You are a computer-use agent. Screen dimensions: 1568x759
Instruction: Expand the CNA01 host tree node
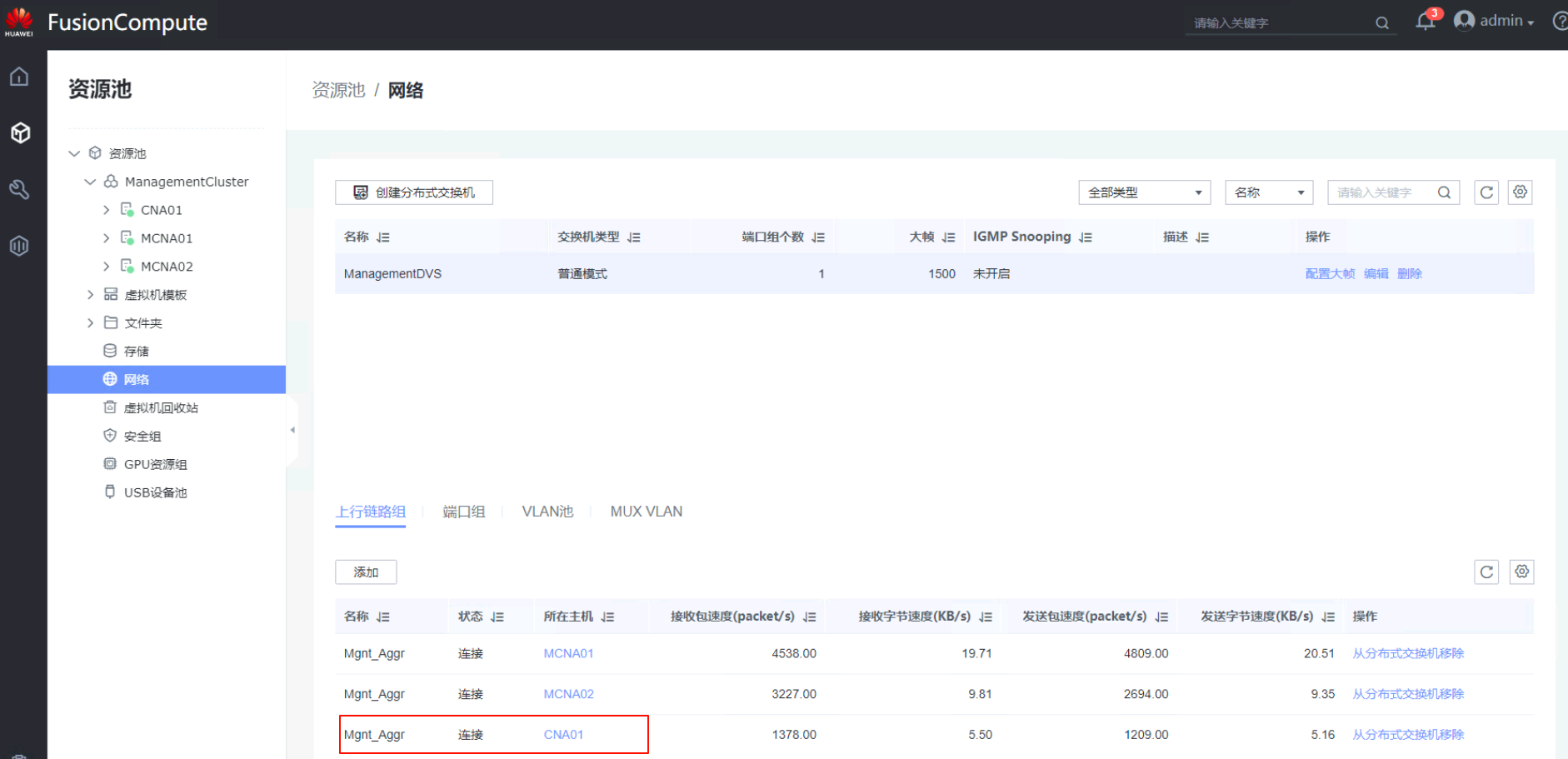106,210
